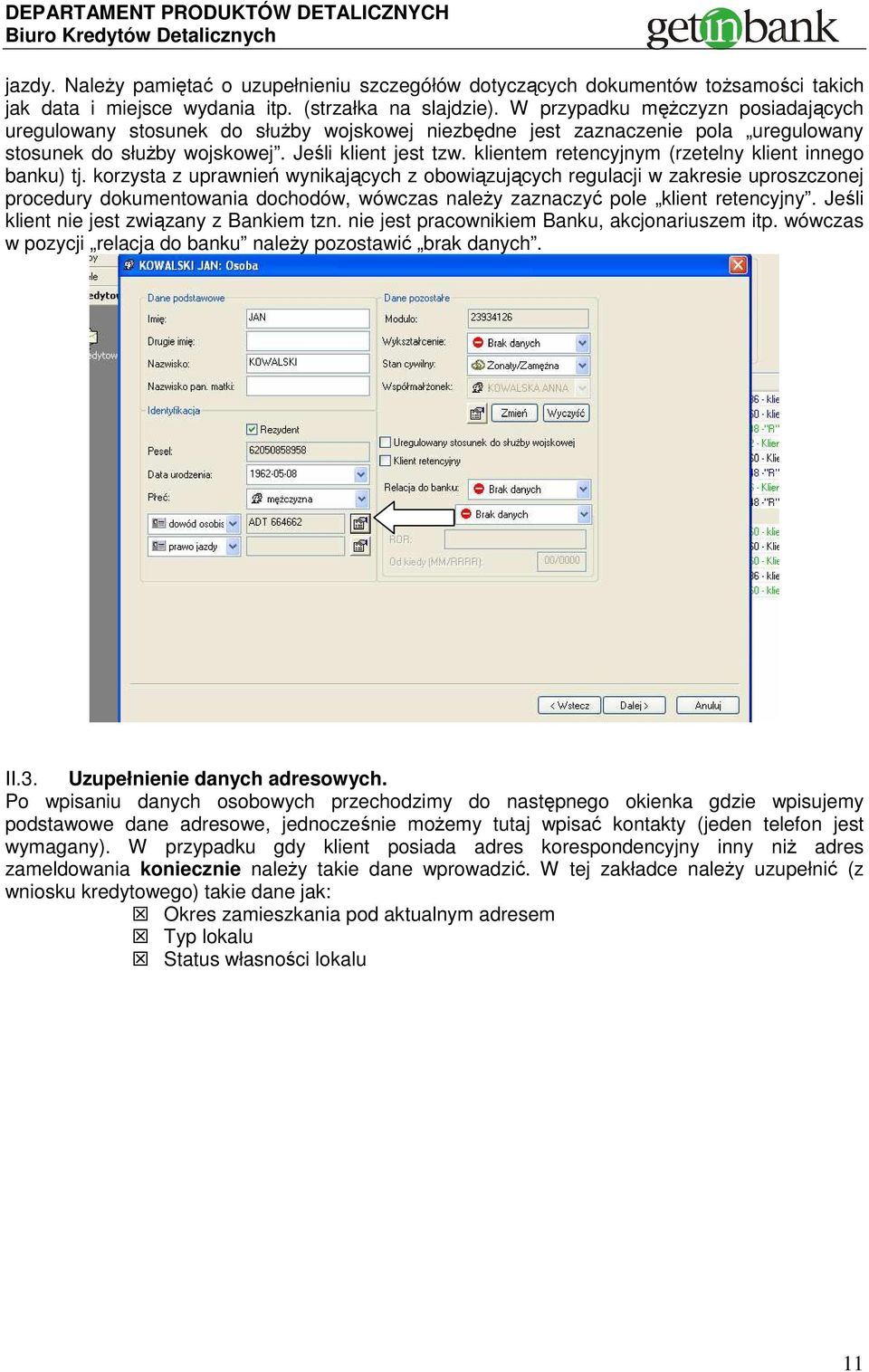The image size is (869, 1372).
Task: Open the Relacja do banku dropdown
Action: coord(583,490)
